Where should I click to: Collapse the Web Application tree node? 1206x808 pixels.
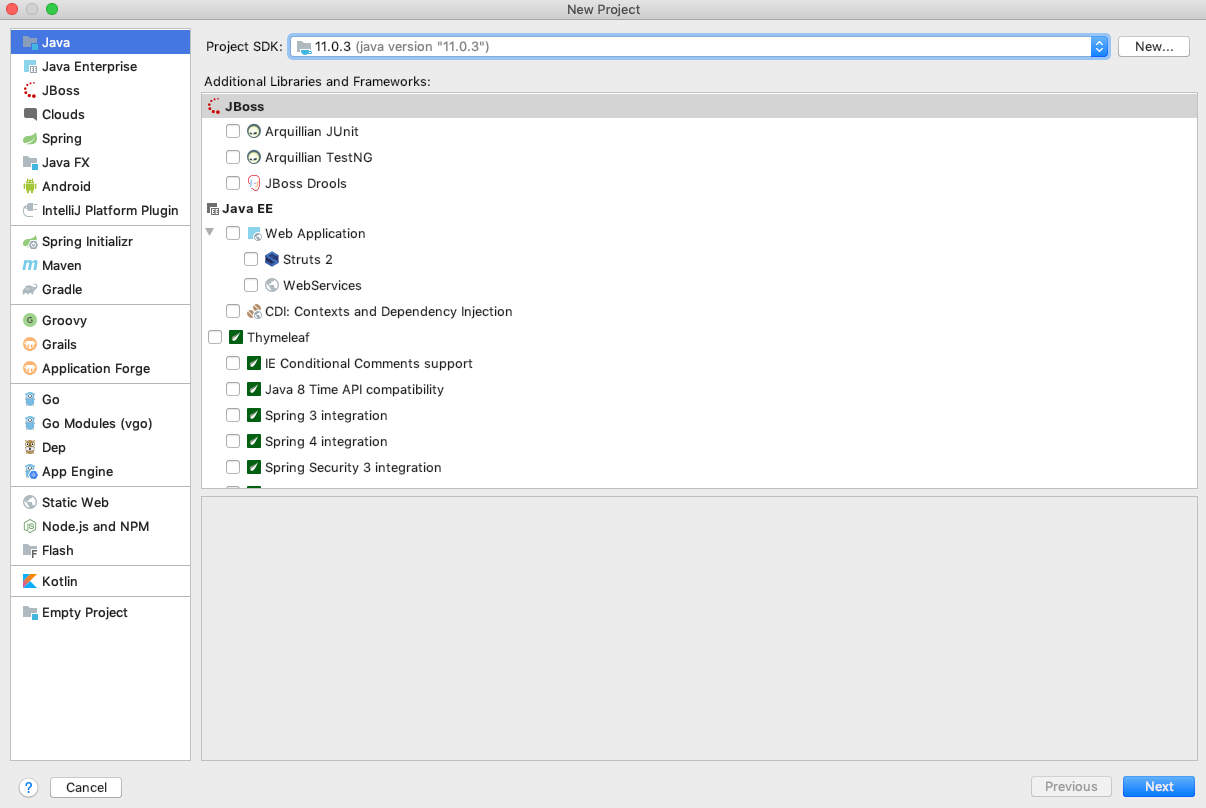coord(210,232)
